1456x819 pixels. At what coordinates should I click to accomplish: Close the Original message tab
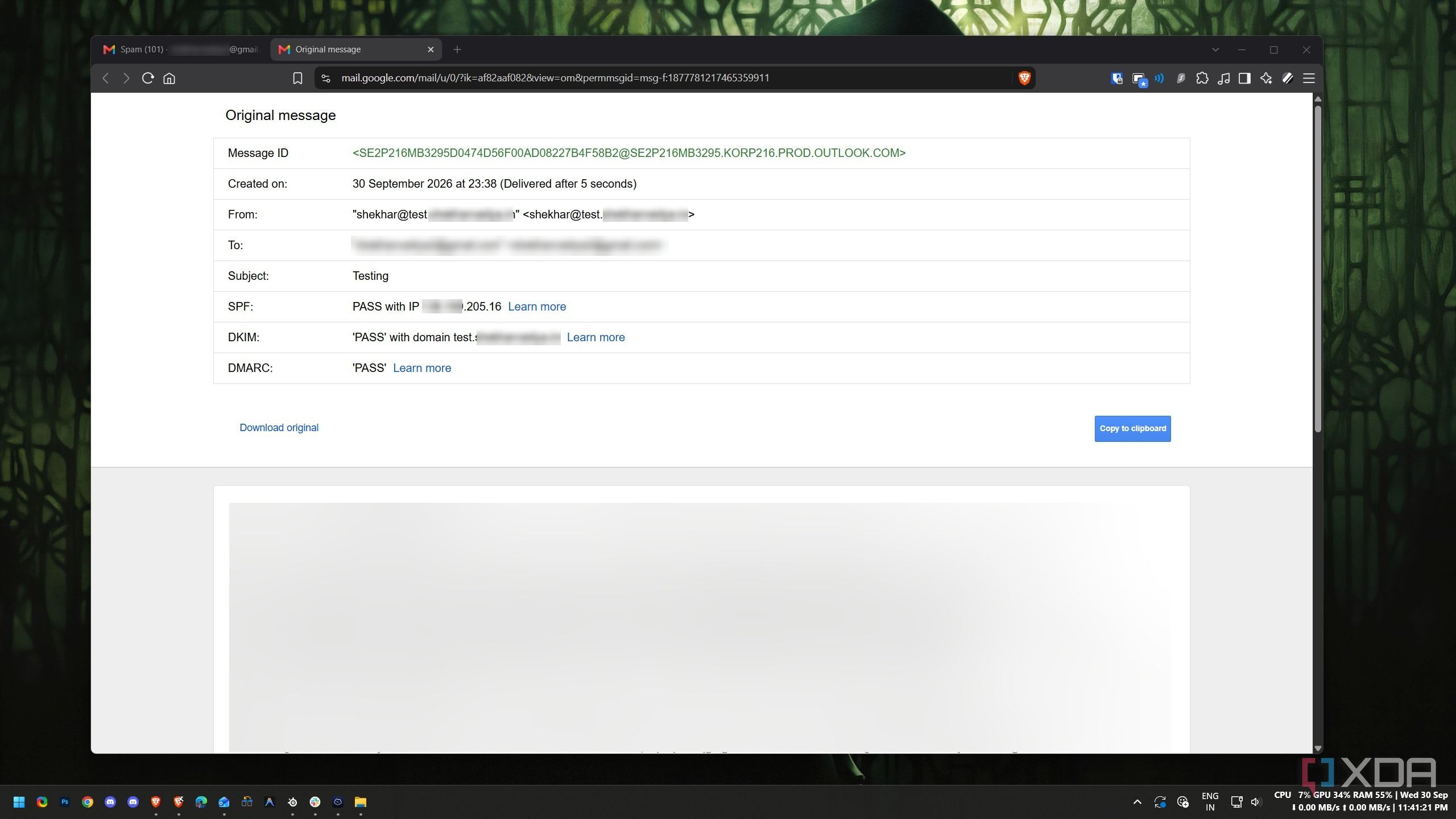coord(431,49)
